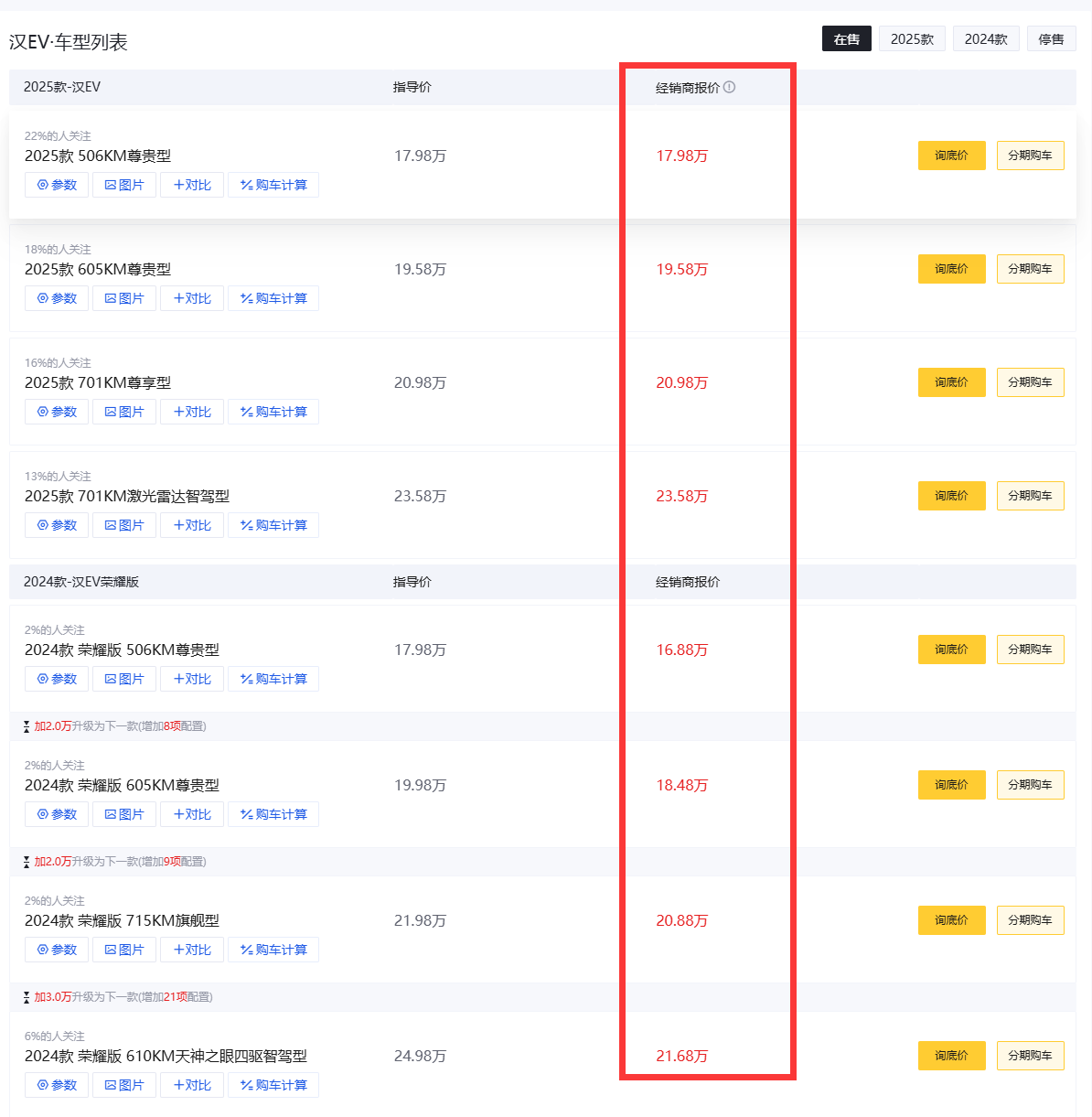Screen dimensions: 1092x1117
Task: Open the 2025款 701KM激光雷达智驾型 model link
Action: click(x=127, y=496)
